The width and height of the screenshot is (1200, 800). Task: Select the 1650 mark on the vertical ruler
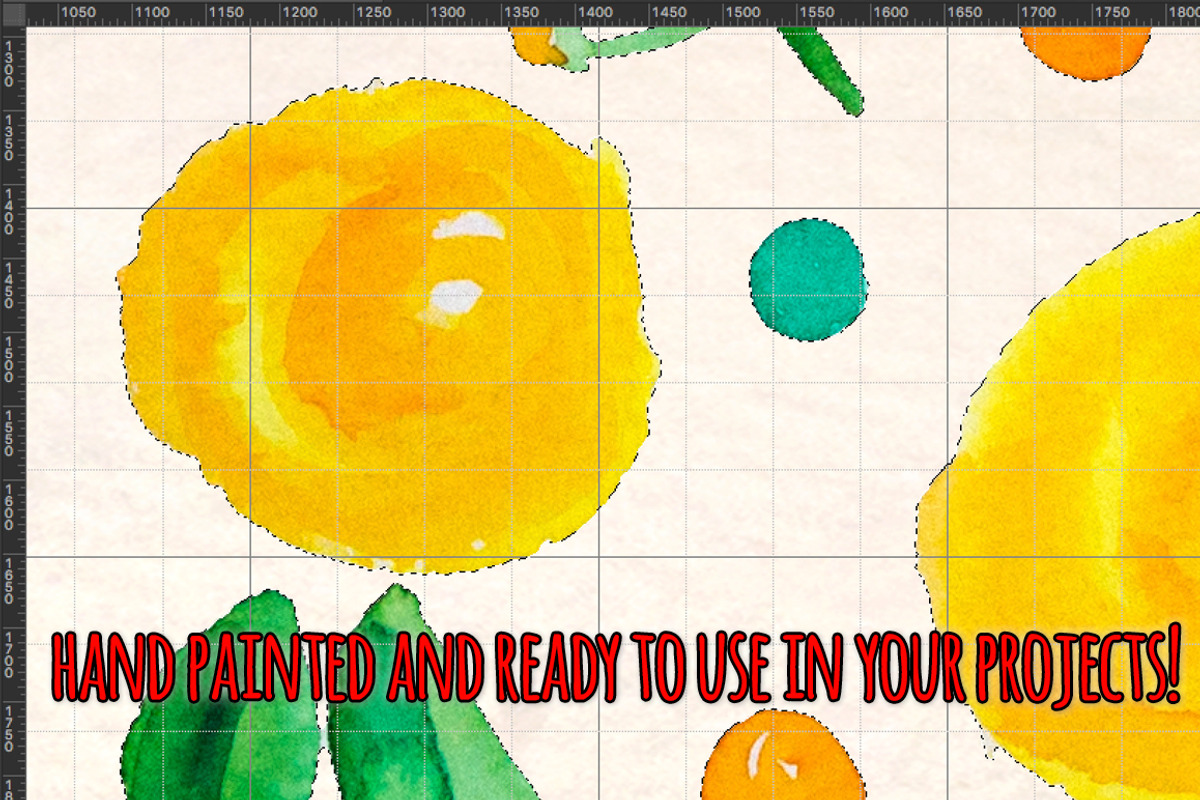[8, 581]
